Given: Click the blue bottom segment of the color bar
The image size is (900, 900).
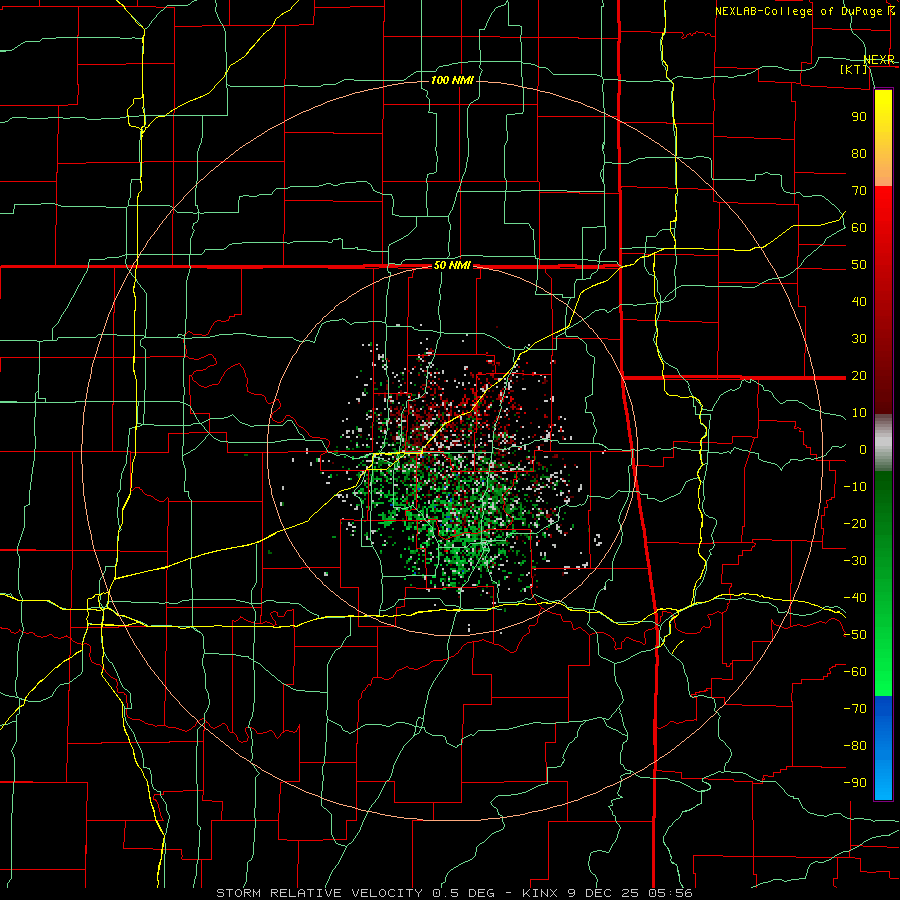Looking at the screenshot, I should point(883,748).
